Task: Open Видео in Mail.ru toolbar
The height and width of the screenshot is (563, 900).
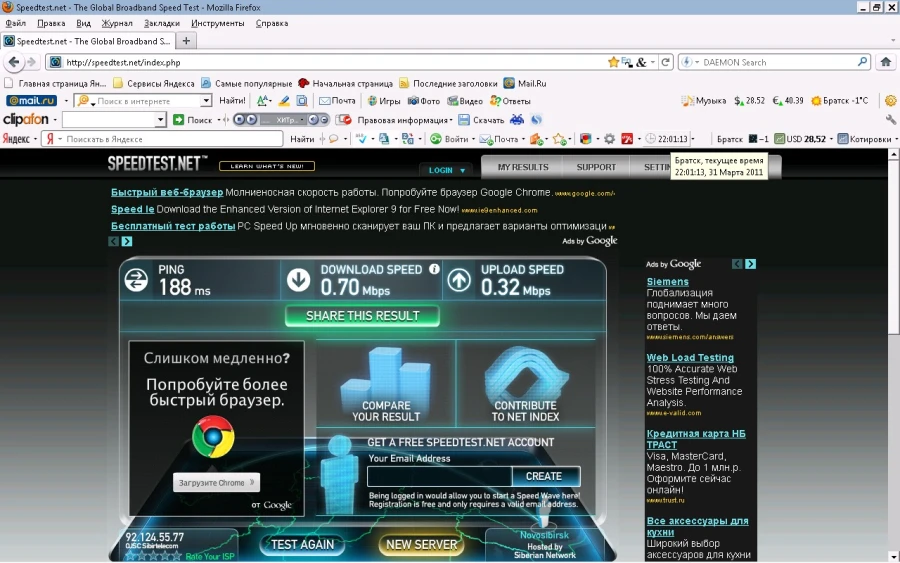Action: [x=465, y=101]
